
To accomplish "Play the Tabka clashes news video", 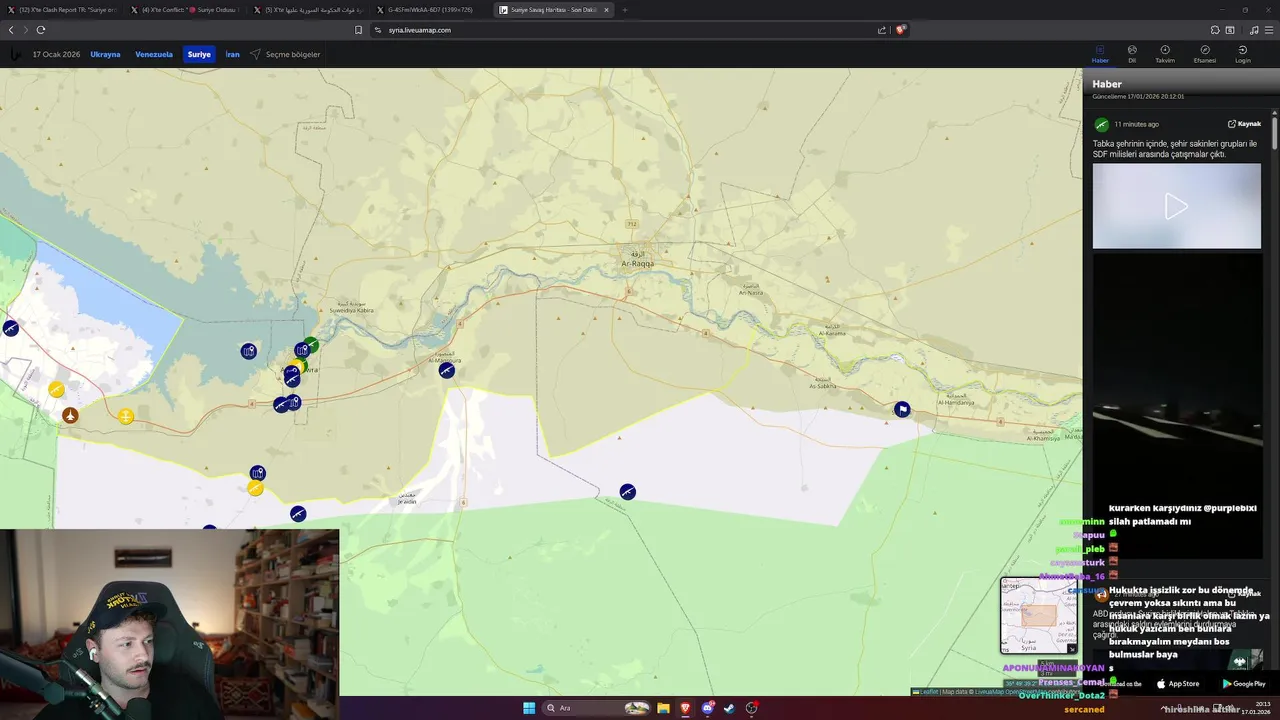I will point(1176,206).
